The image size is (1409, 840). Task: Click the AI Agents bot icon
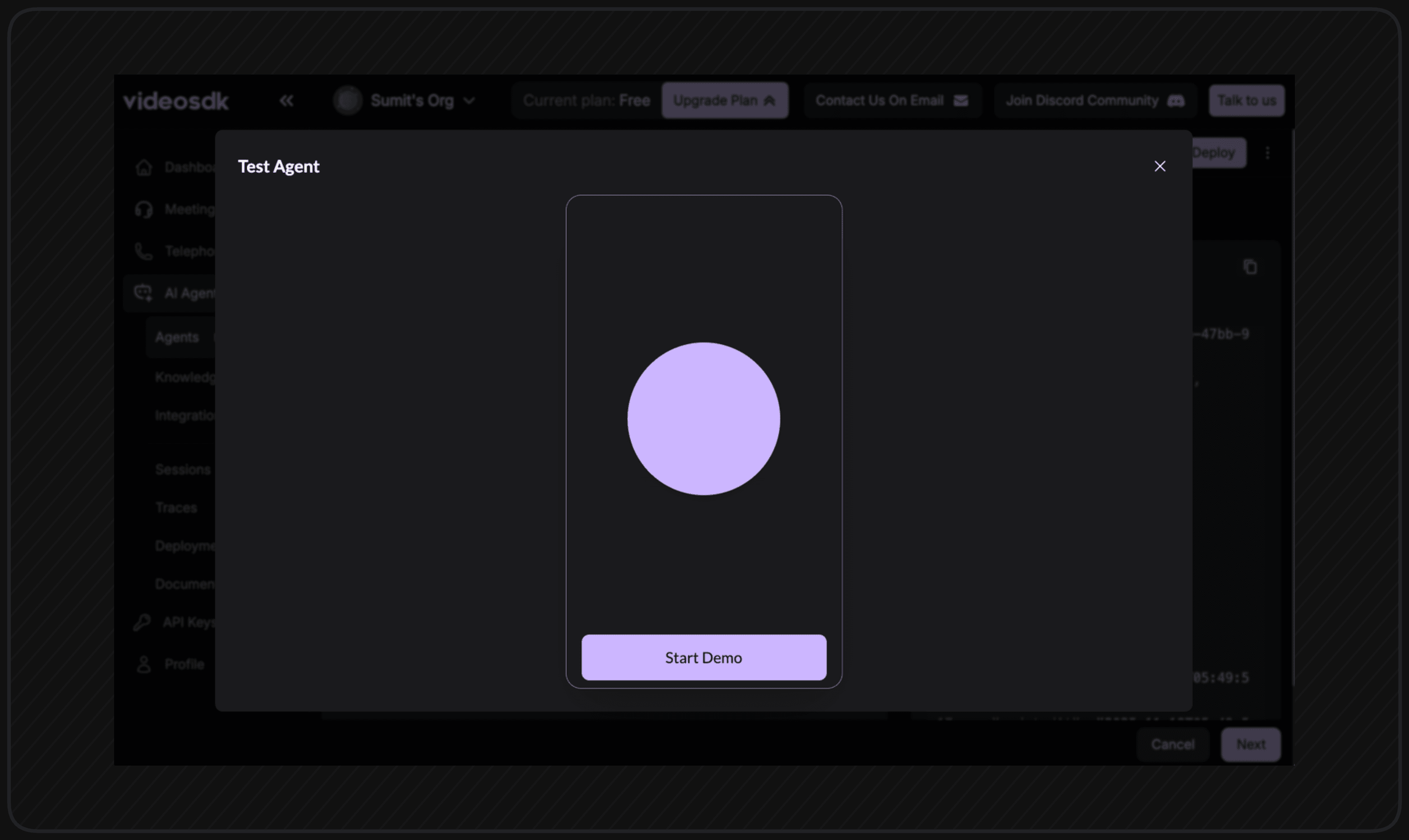144,292
